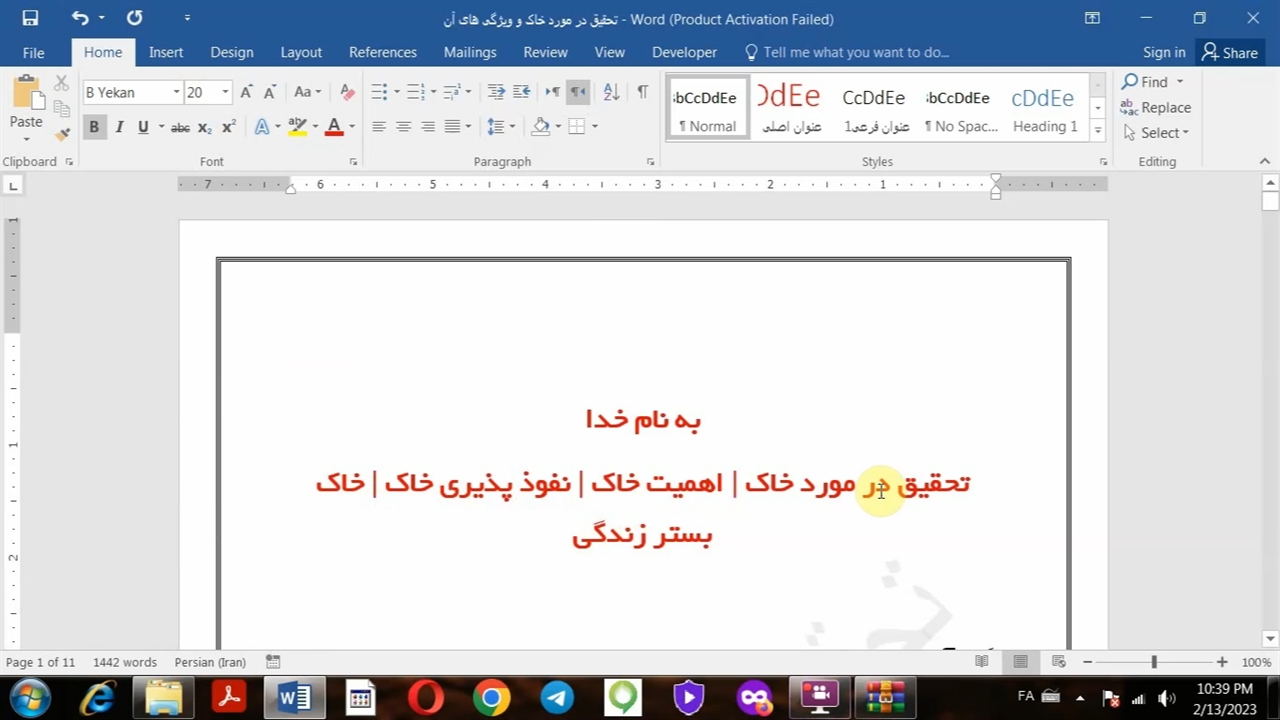
Task: Clear all formatting with the eraser icon
Action: (x=347, y=92)
